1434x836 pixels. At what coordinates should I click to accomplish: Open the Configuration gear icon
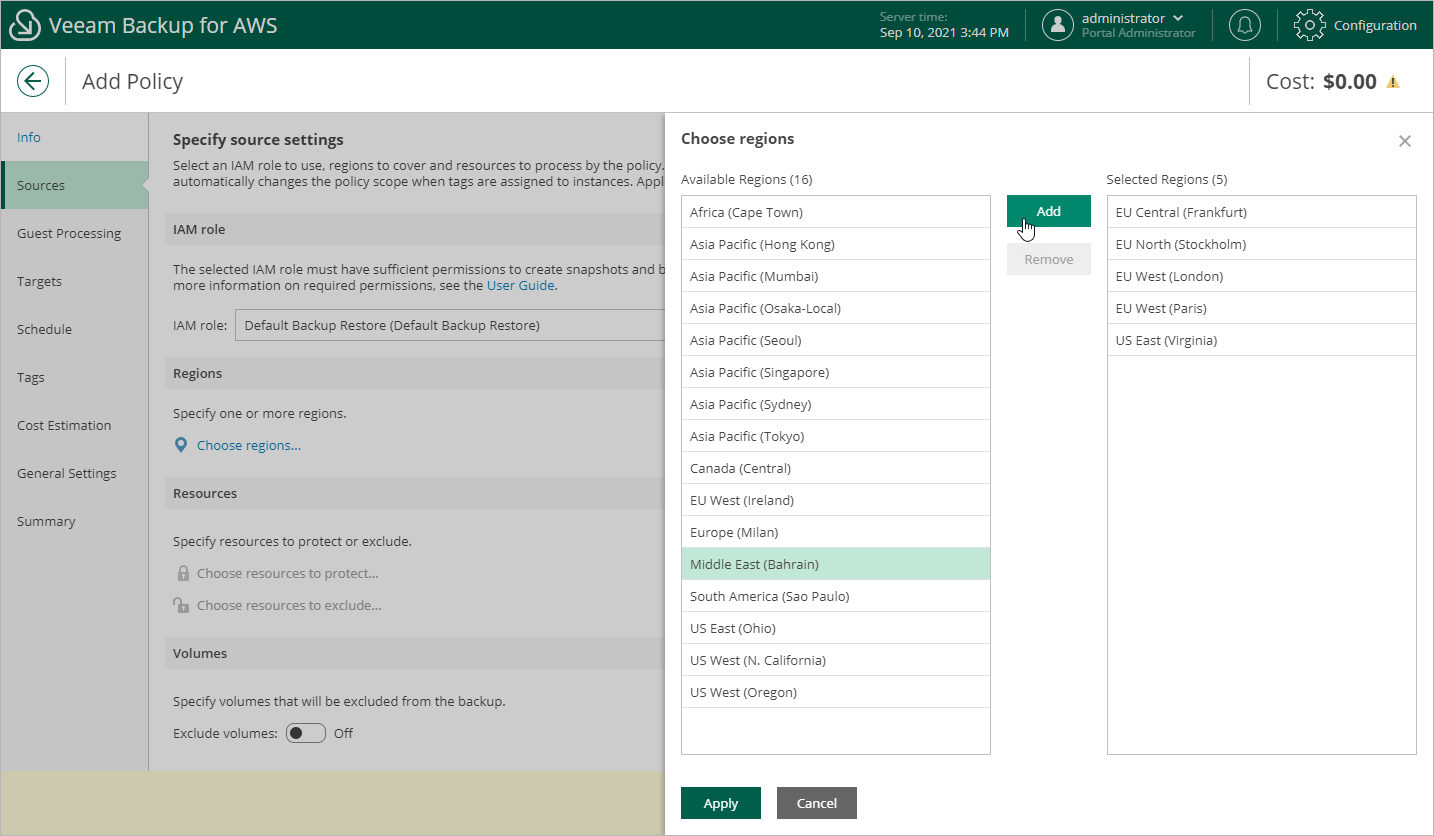pos(1310,26)
